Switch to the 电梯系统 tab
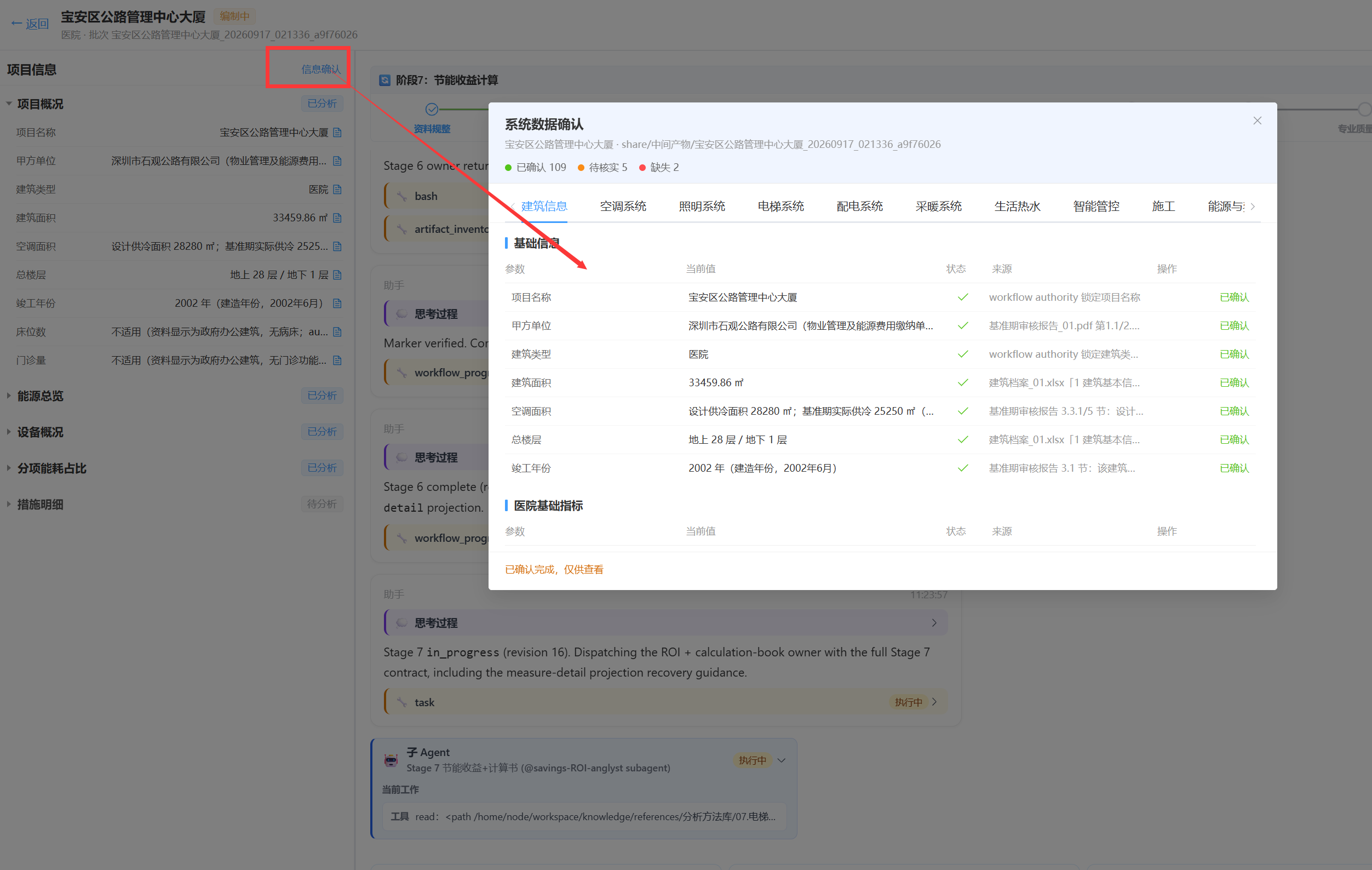This screenshot has height=870, width=1372. pos(780,206)
